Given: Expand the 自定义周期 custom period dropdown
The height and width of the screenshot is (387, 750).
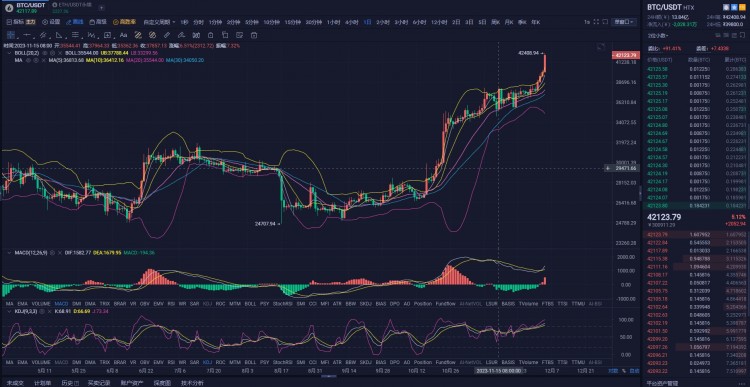Looking at the screenshot, I should (159, 22).
